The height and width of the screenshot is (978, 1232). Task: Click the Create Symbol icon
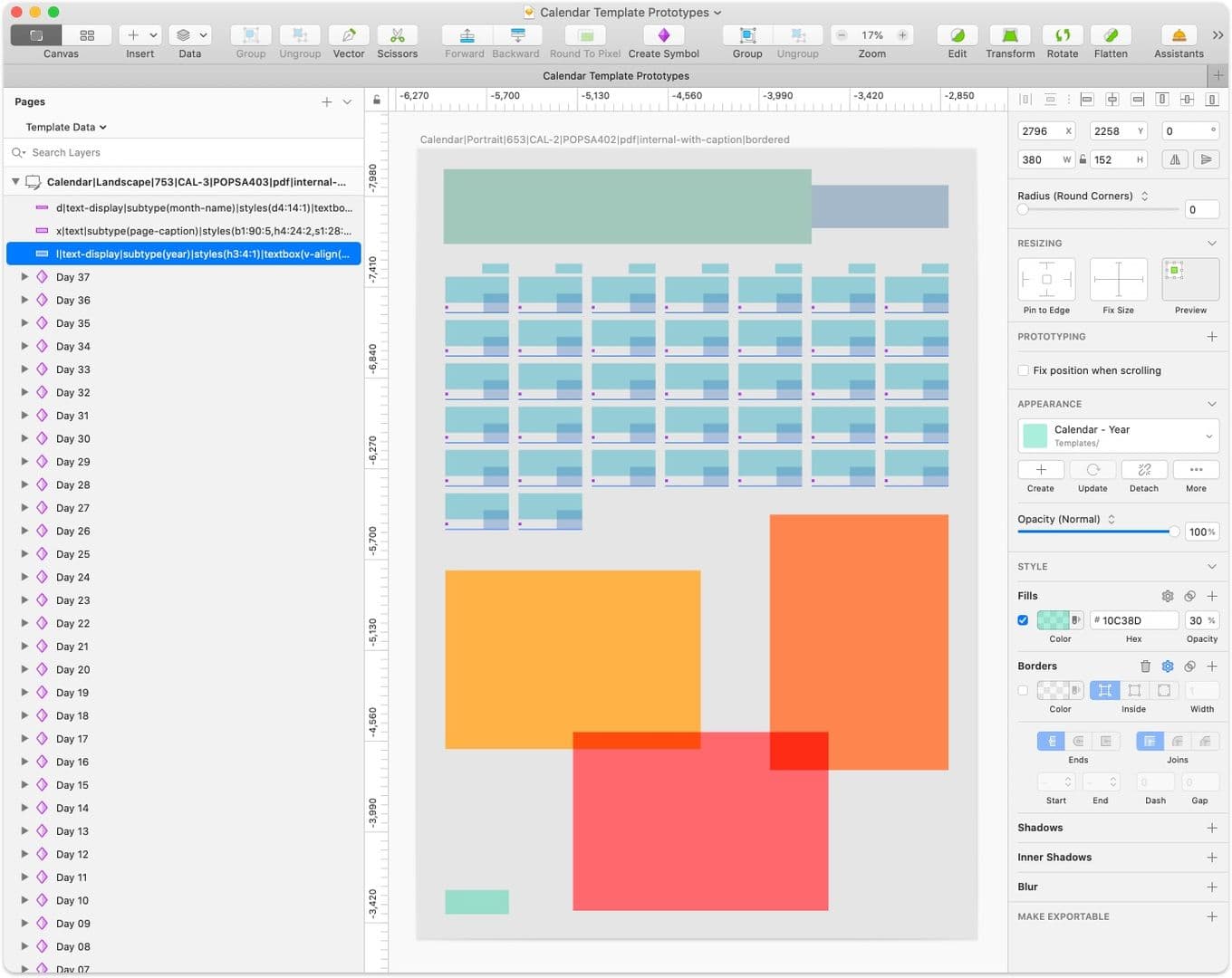(x=663, y=35)
